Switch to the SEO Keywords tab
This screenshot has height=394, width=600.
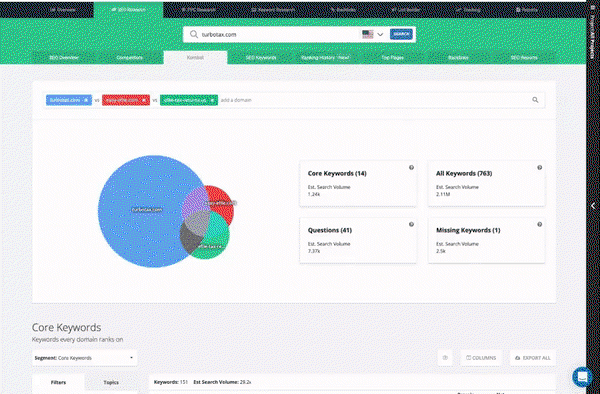[261, 58]
